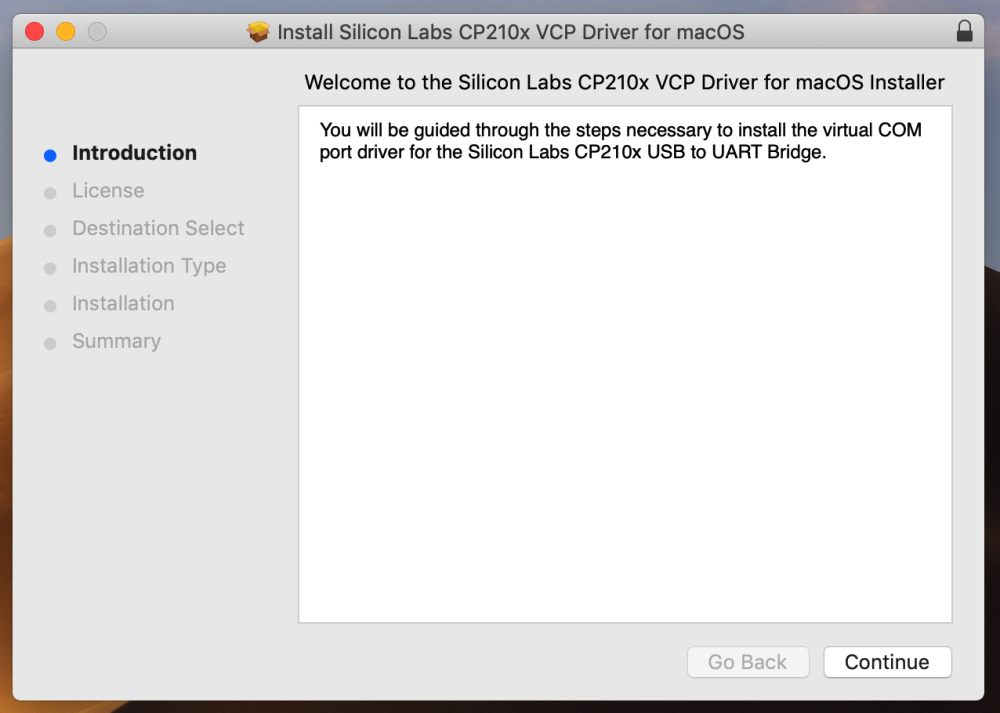Click the Summary step bullet
This screenshot has height=713, width=1000.
click(50, 343)
